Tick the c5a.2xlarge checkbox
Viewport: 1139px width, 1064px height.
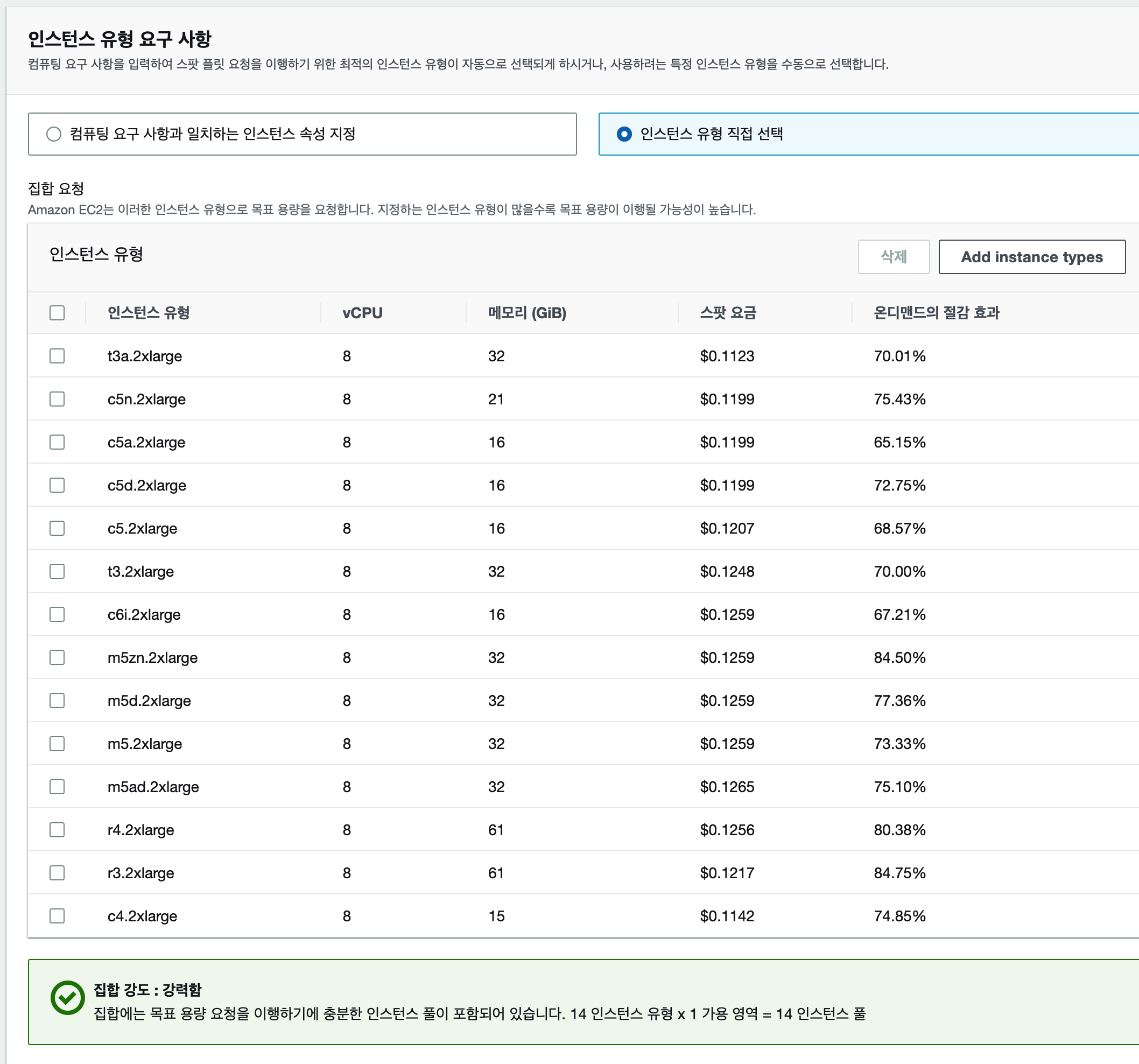click(57, 442)
